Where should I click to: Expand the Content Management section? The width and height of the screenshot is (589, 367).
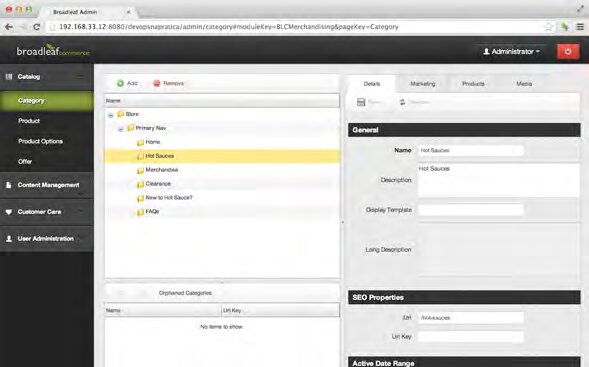[47, 185]
